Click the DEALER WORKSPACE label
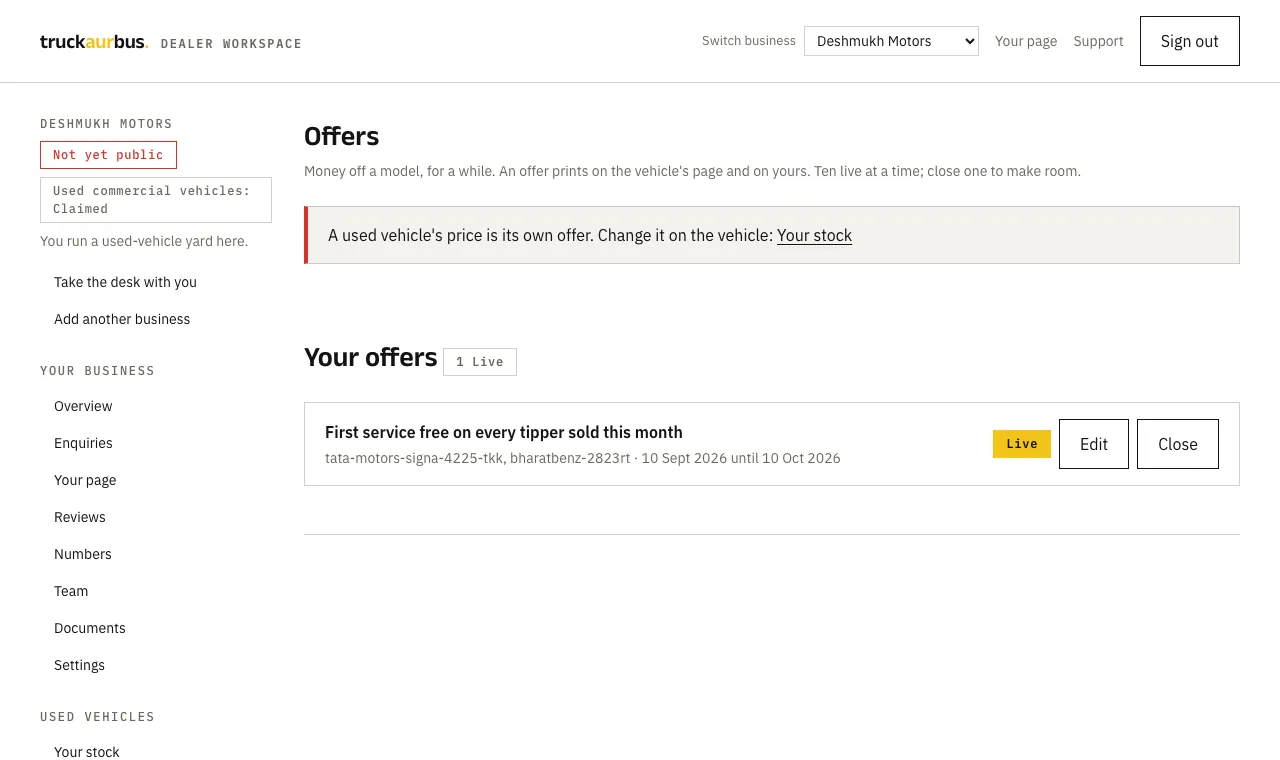The image size is (1280, 760). point(231,44)
